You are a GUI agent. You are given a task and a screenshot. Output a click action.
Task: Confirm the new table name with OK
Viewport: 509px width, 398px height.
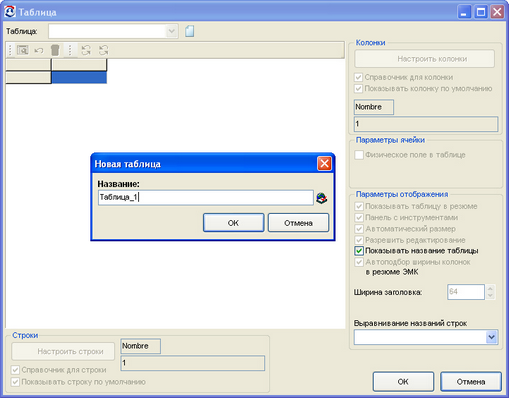tap(233, 223)
